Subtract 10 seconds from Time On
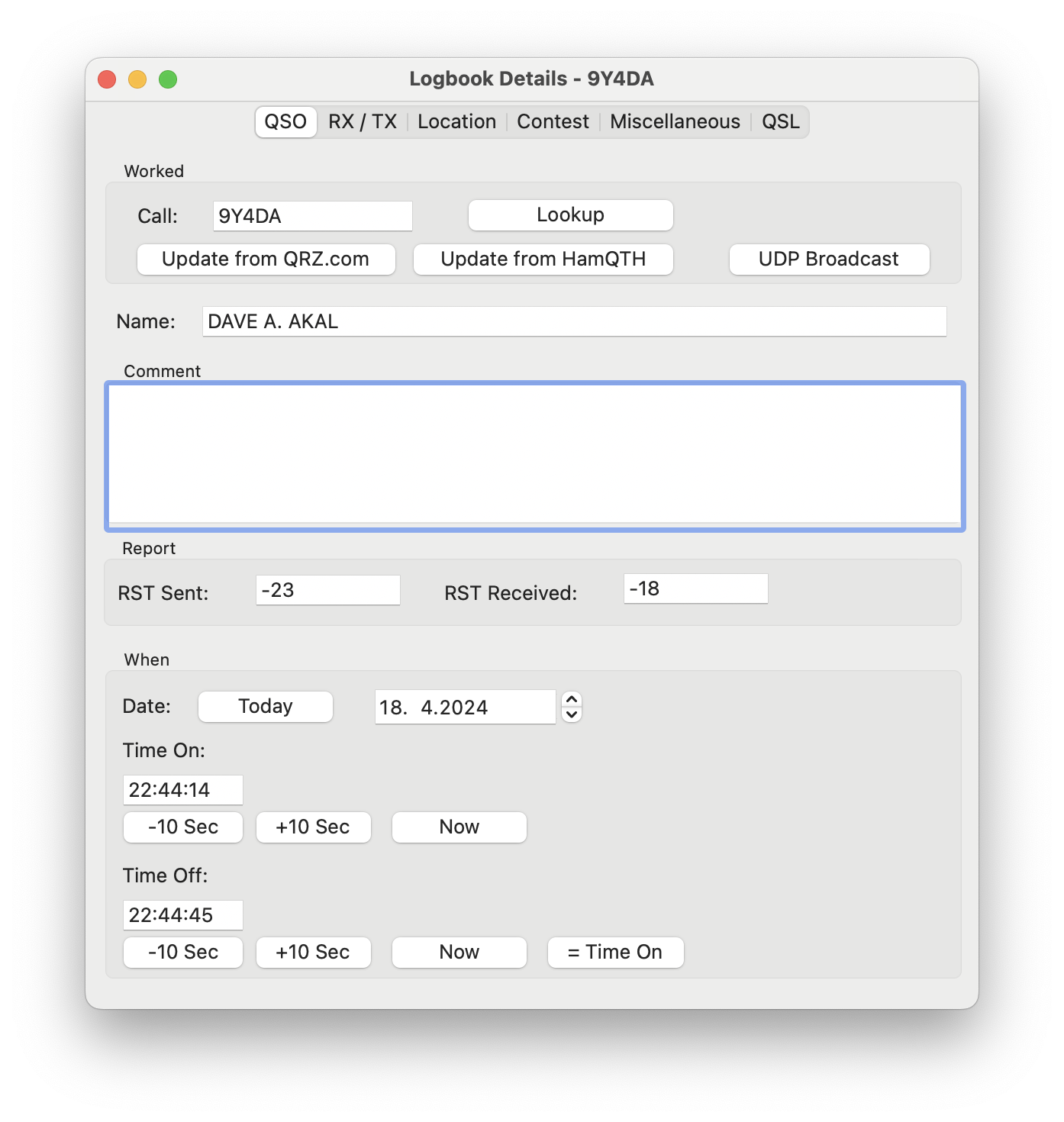 182,827
